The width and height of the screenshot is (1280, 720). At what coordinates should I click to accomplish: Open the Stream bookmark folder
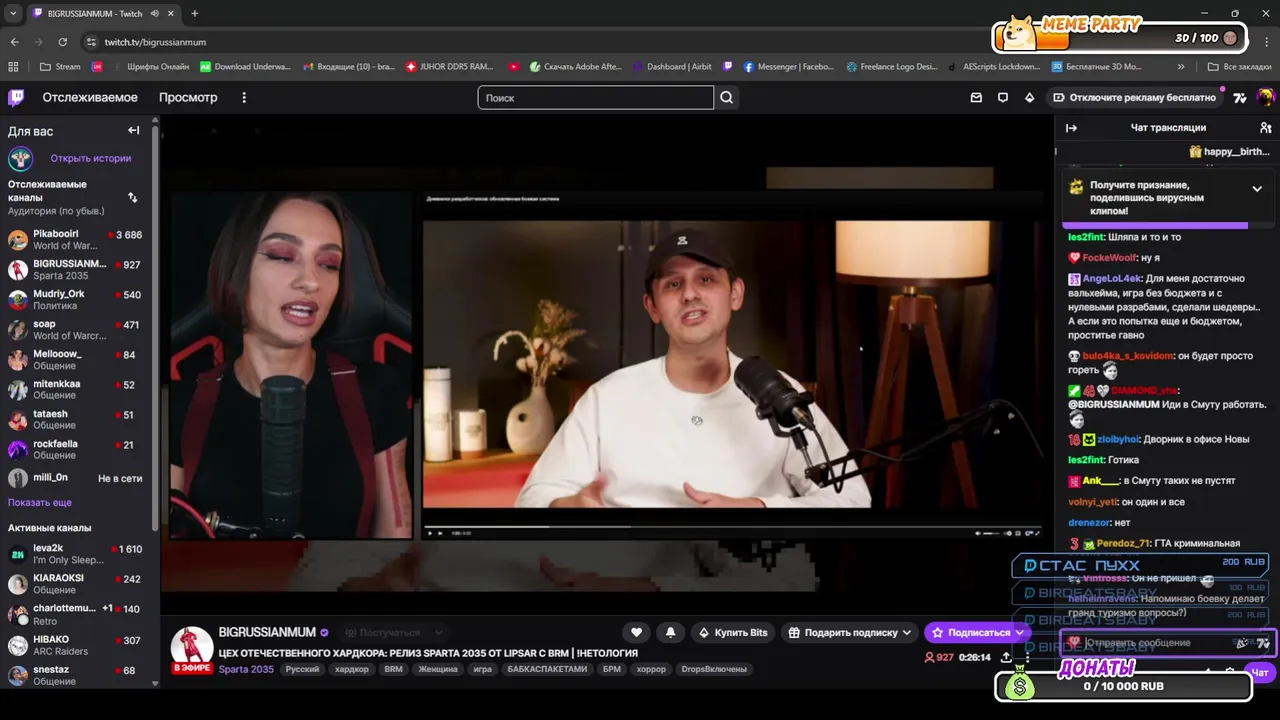point(60,67)
